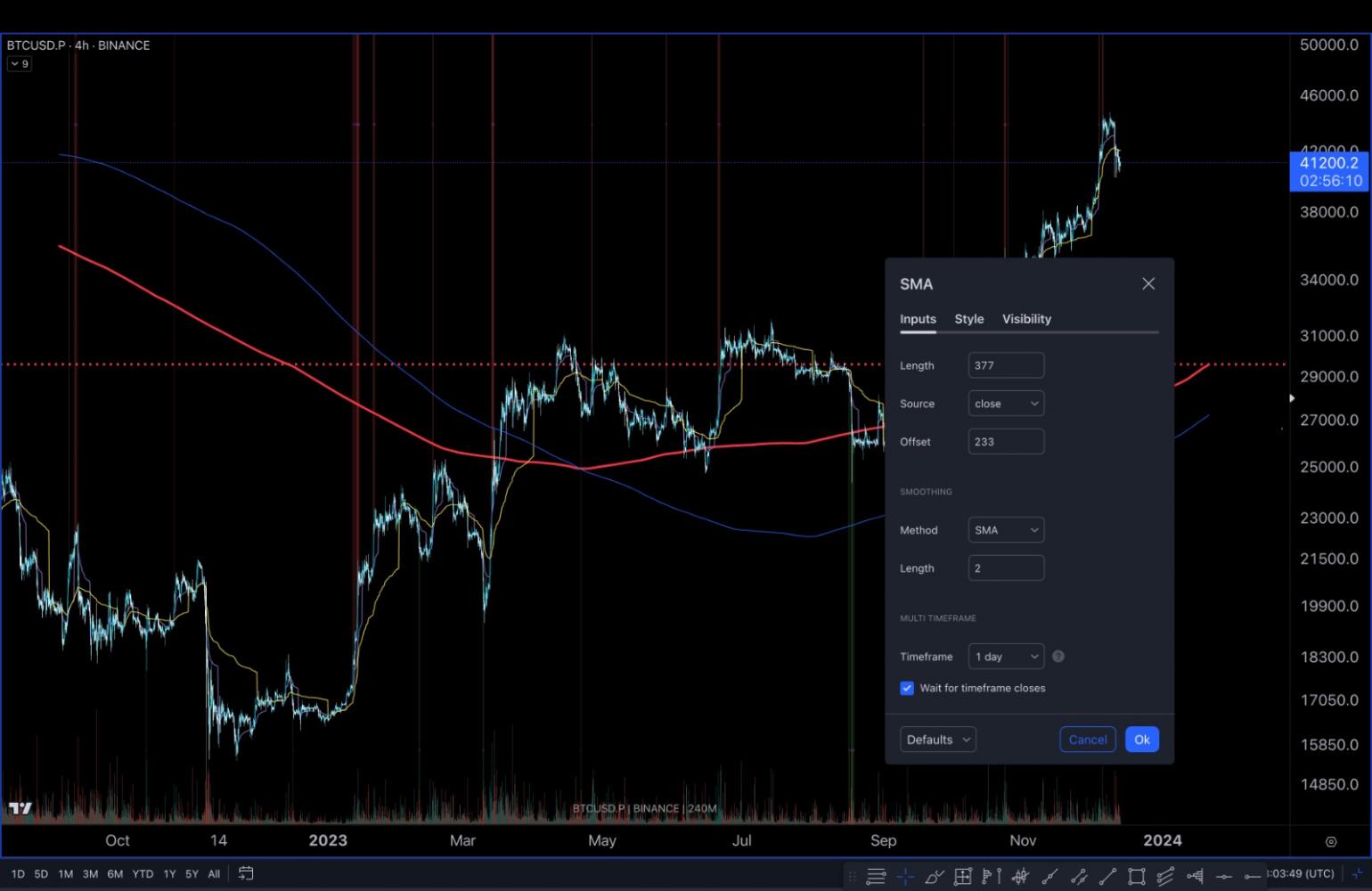This screenshot has width=1372, height=891.
Task: Click the 50000.0 price axis label
Action: pyautogui.click(x=1329, y=45)
